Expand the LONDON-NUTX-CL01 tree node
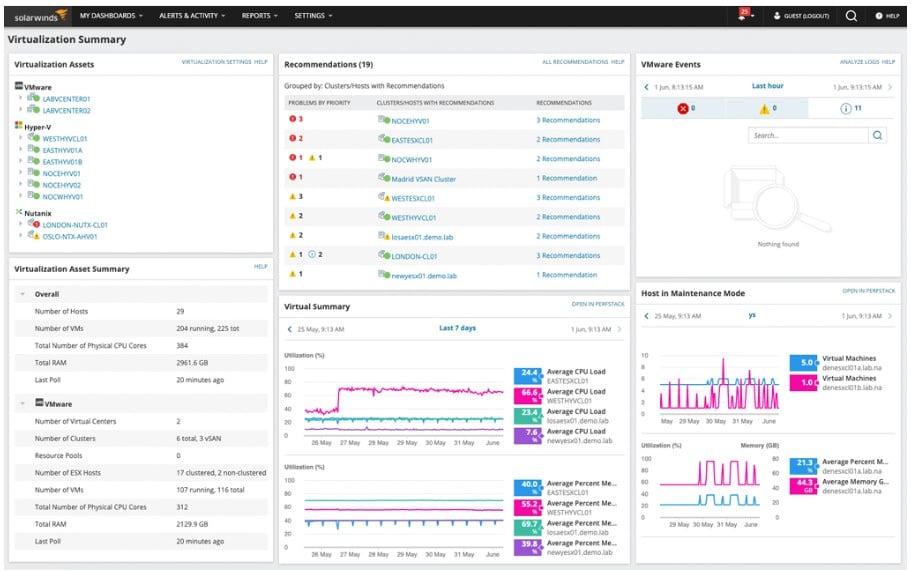 coord(20,224)
